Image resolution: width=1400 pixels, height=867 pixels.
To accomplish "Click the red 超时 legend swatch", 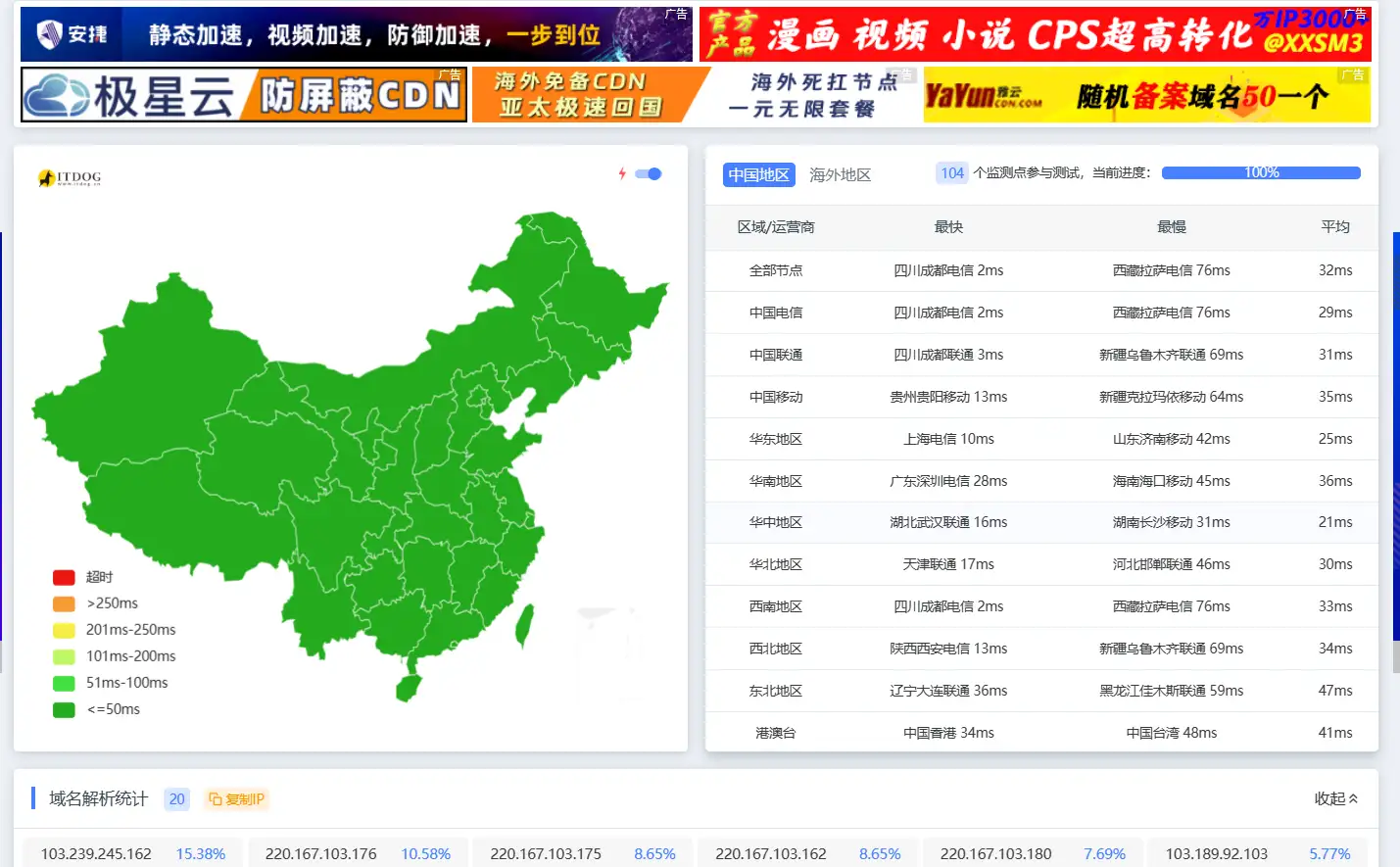I will click(64, 577).
